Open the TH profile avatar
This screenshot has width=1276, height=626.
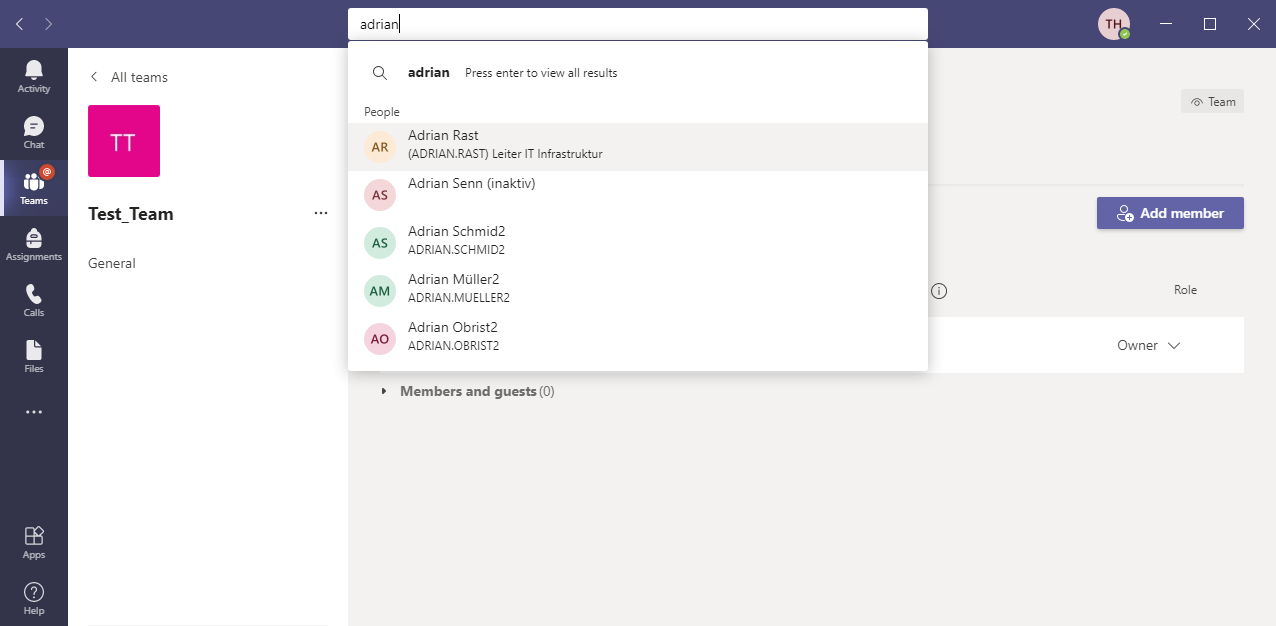(x=1113, y=24)
